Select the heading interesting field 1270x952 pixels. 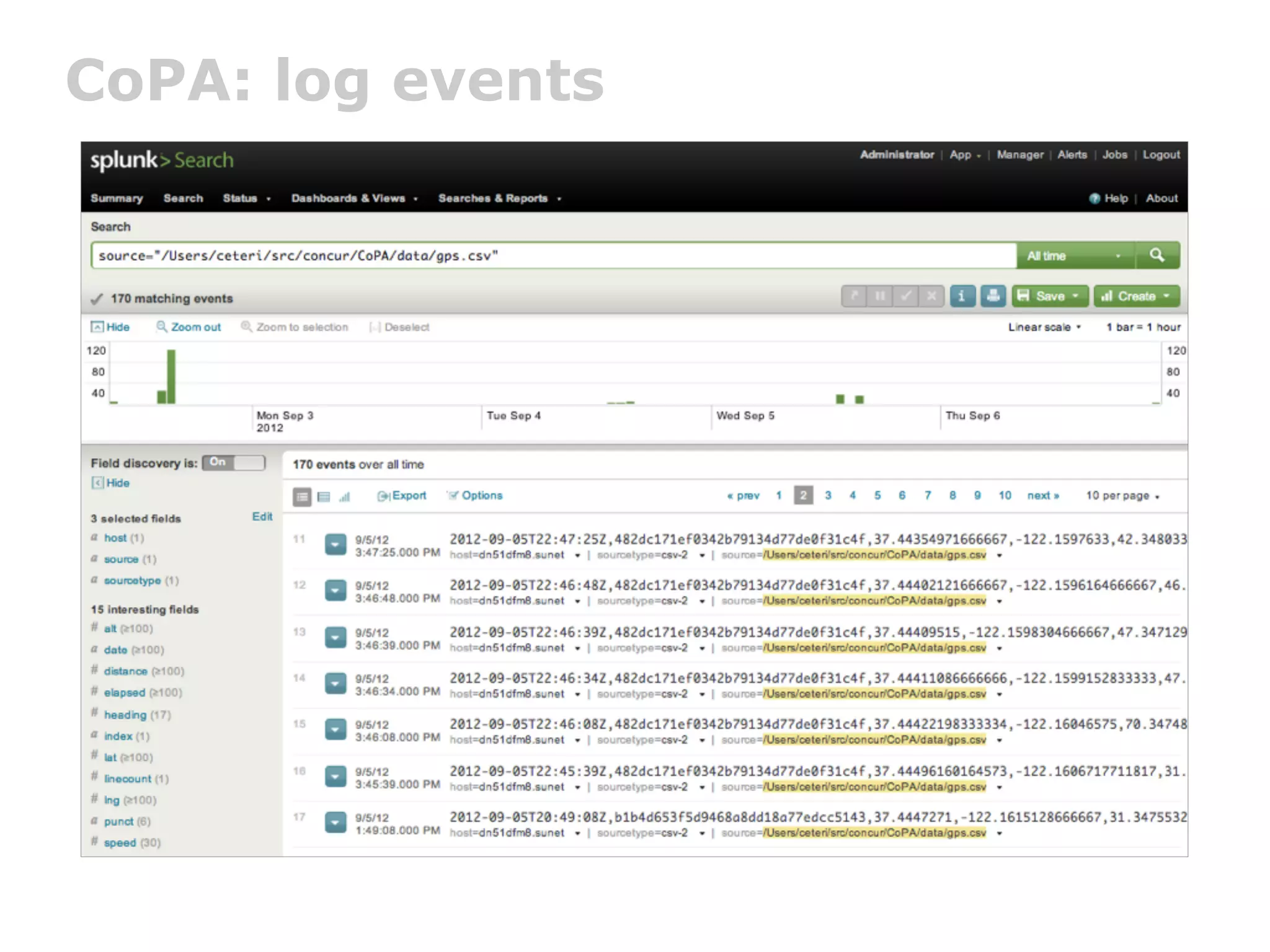click(125, 715)
